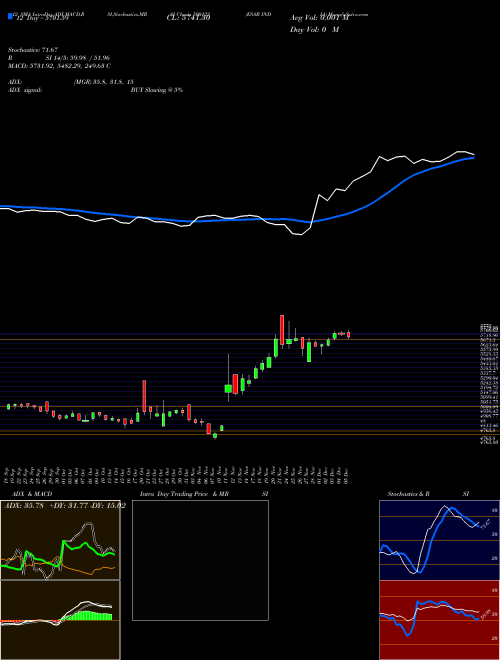Click the empty intraday trading price panel
500x660 pixels.
200,560
